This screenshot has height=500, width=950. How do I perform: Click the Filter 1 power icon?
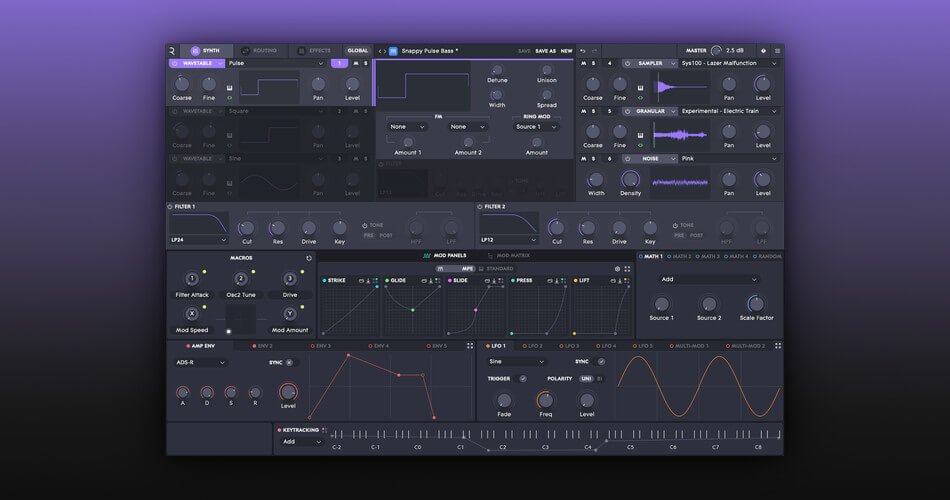171,207
